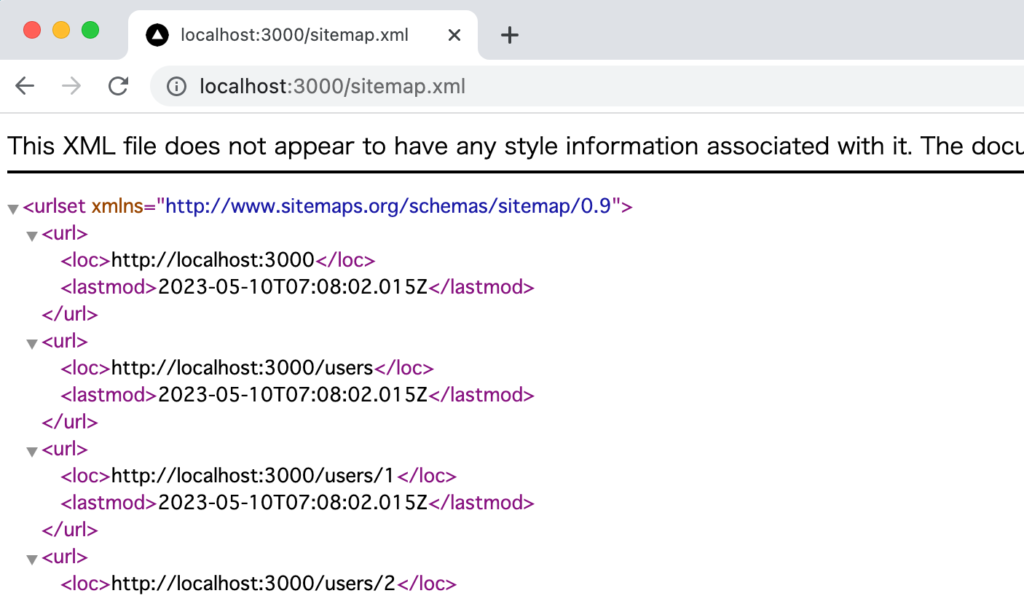Click the greyed-out forward arrow
The height and width of the screenshot is (596, 1024).
coord(70,86)
